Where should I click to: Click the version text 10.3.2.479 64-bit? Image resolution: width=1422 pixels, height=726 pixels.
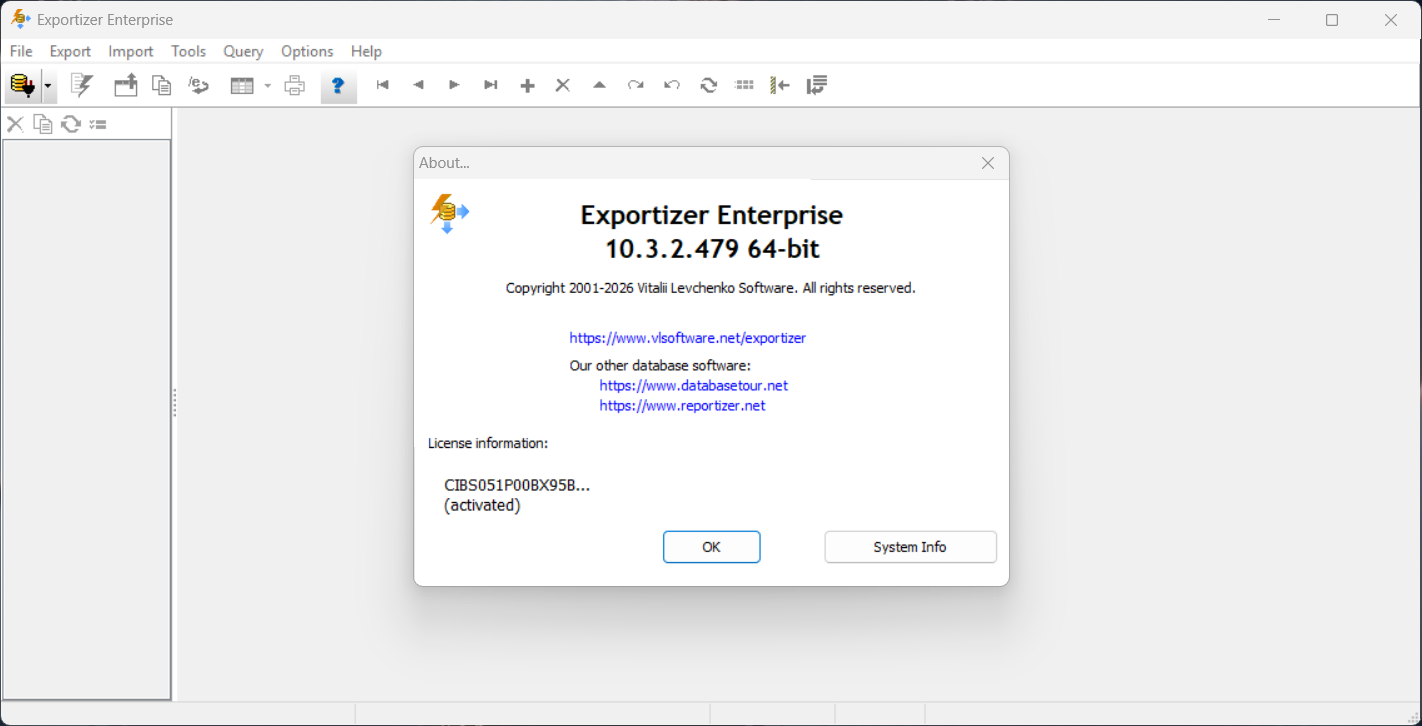coord(712,249)
